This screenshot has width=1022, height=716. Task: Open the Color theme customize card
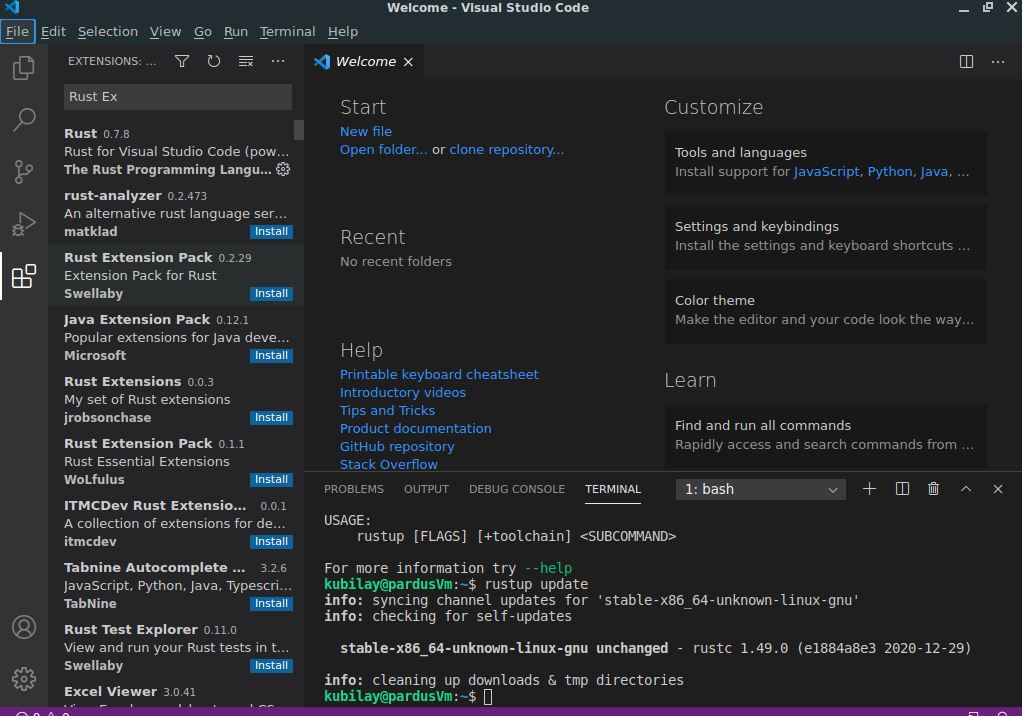coord(825,310)
